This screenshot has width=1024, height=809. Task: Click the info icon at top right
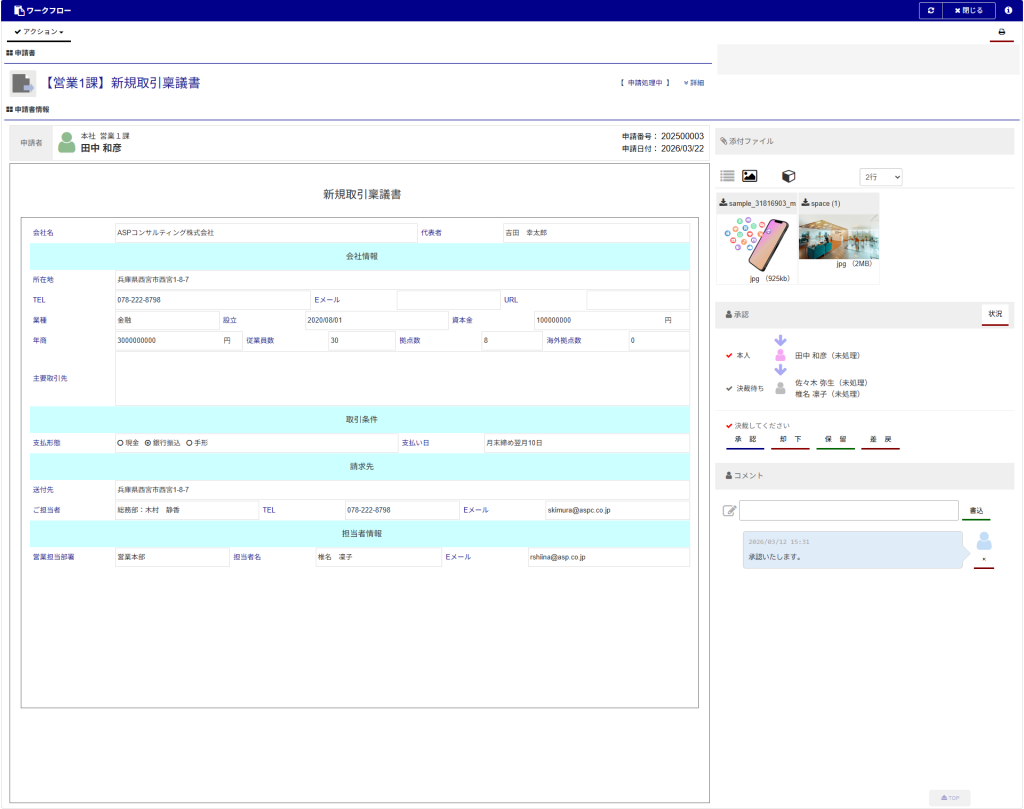[1008, 10]
